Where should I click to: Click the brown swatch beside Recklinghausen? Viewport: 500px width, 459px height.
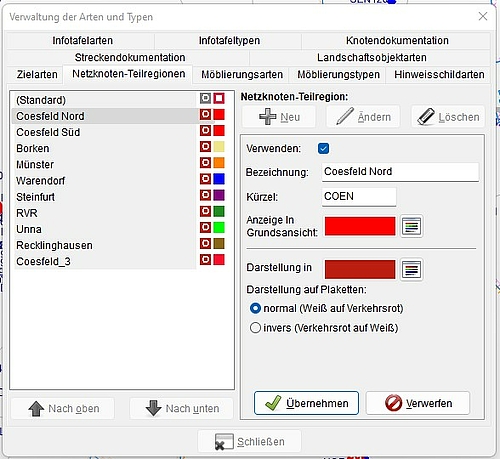click(x=219, y=243)
